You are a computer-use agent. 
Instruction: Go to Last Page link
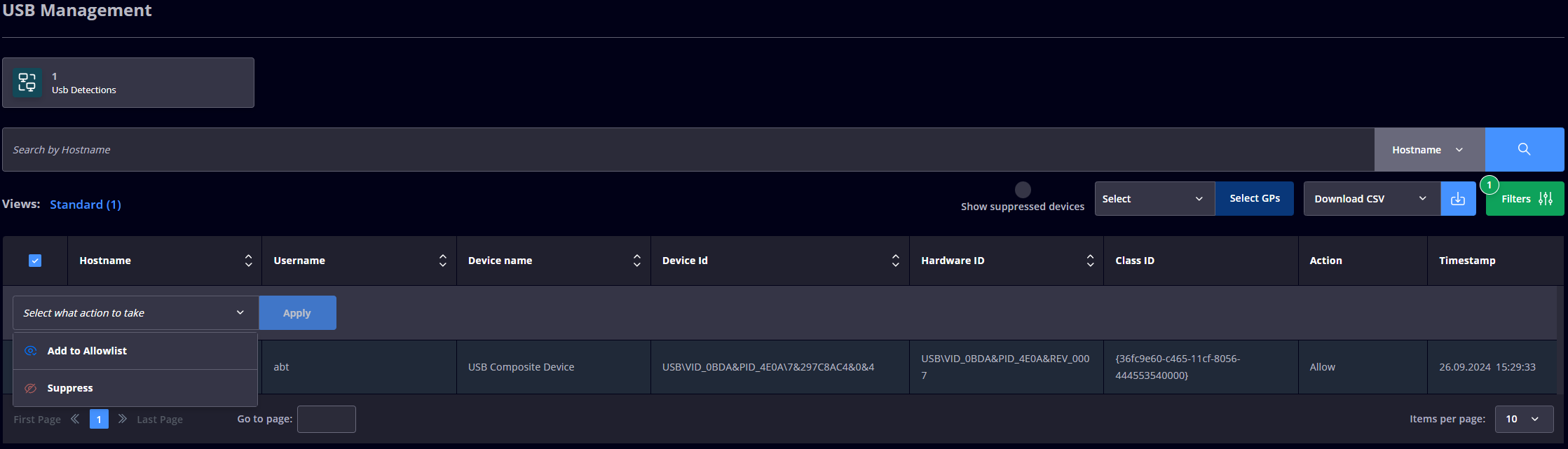point(160,420)
